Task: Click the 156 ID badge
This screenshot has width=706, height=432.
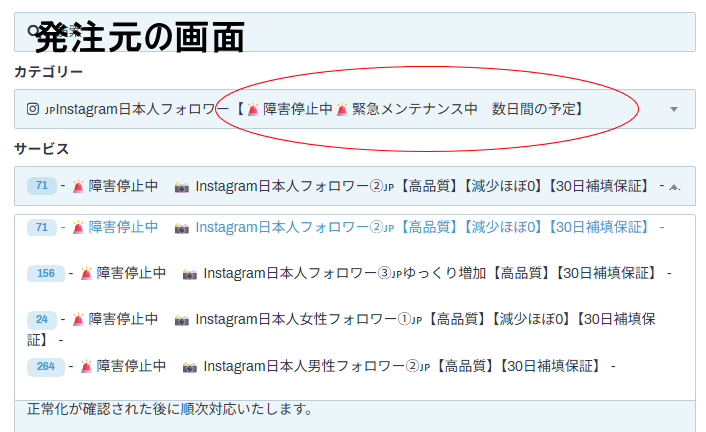Action: pos(45,273)
